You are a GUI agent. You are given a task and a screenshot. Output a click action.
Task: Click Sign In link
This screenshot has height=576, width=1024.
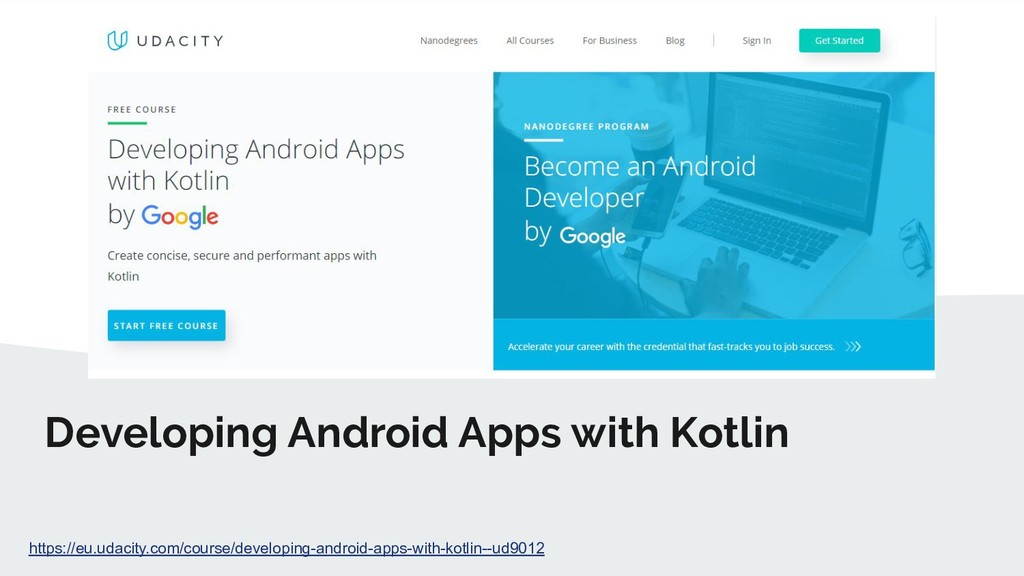point(756,40)
